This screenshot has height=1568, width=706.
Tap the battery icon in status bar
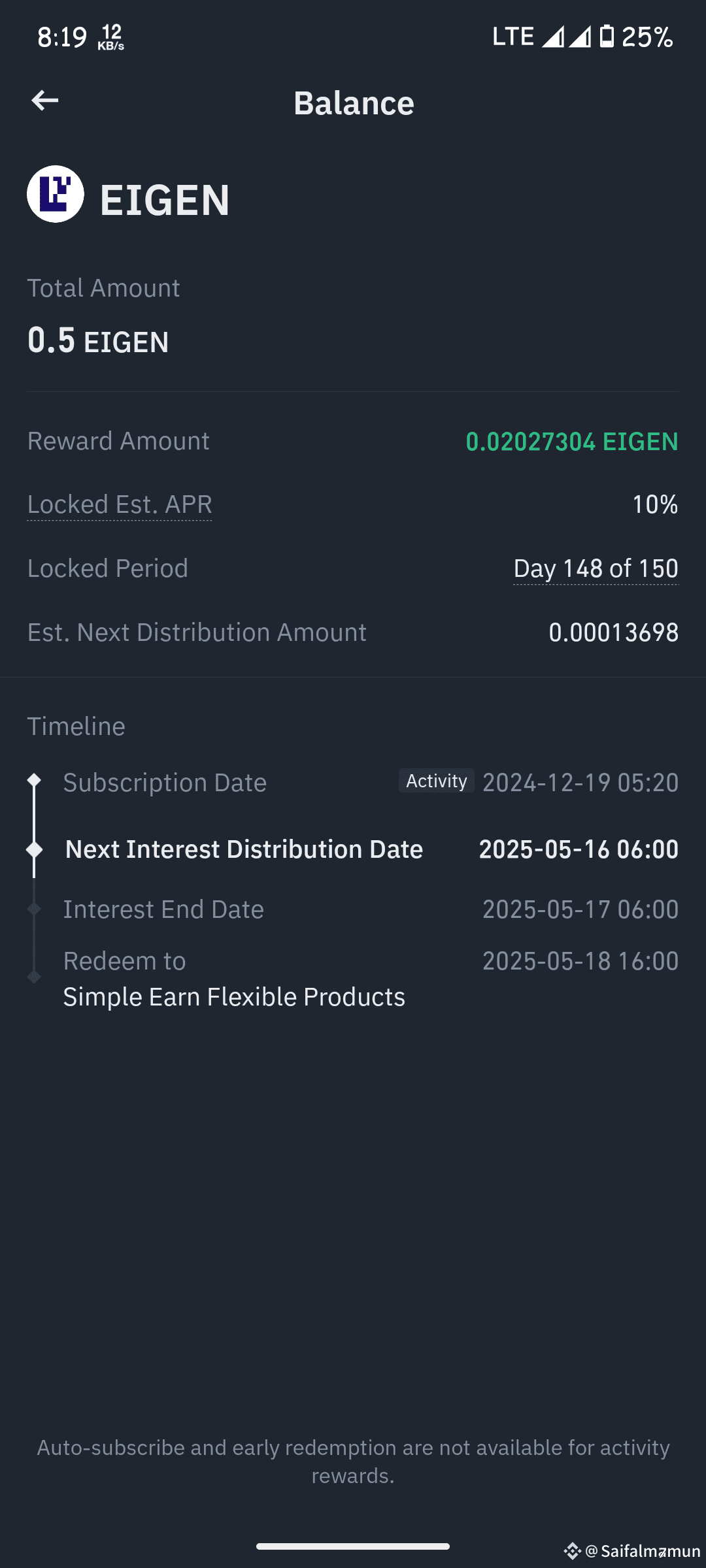pos(607,37)
